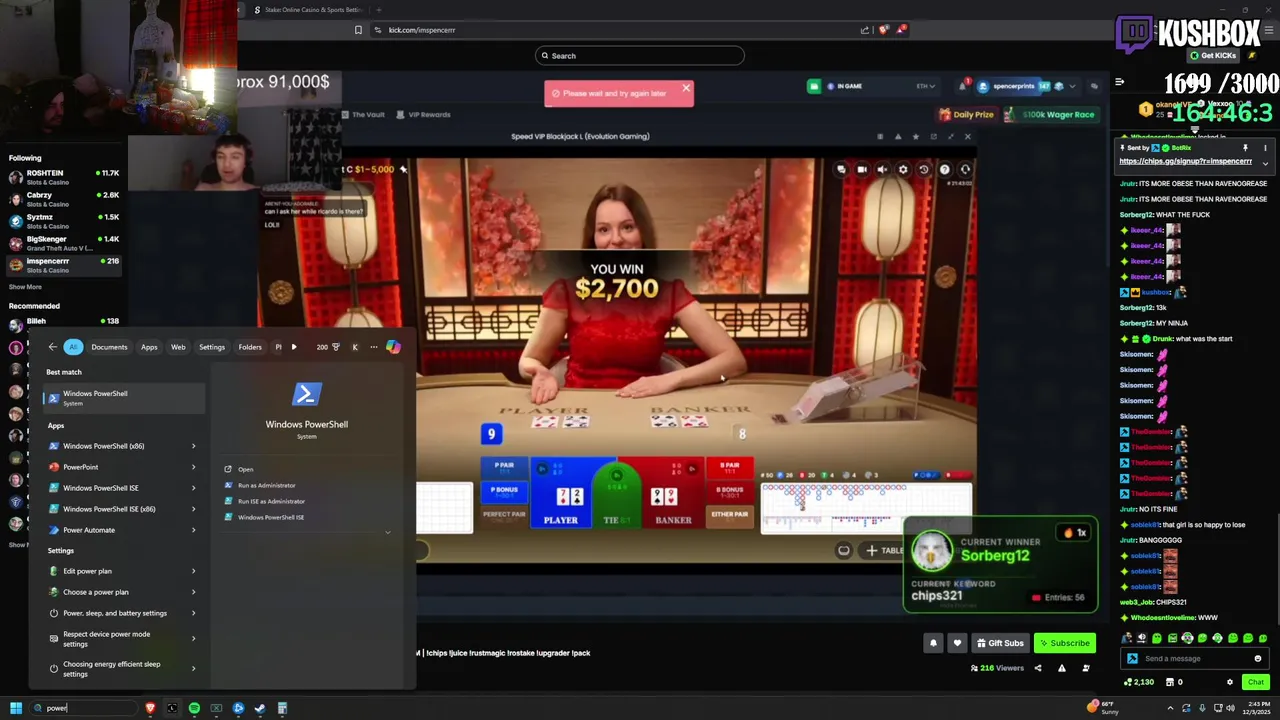Open Kick chat settings gear

1230,682
